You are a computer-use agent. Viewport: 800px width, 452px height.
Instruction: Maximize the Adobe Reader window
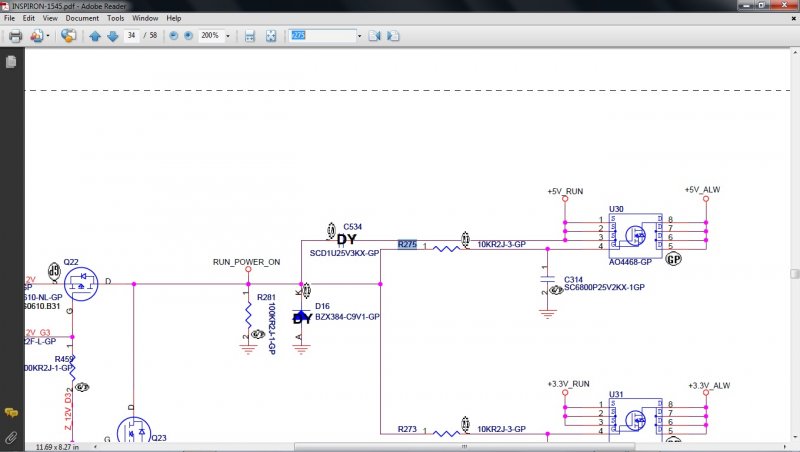coord(762,5)
